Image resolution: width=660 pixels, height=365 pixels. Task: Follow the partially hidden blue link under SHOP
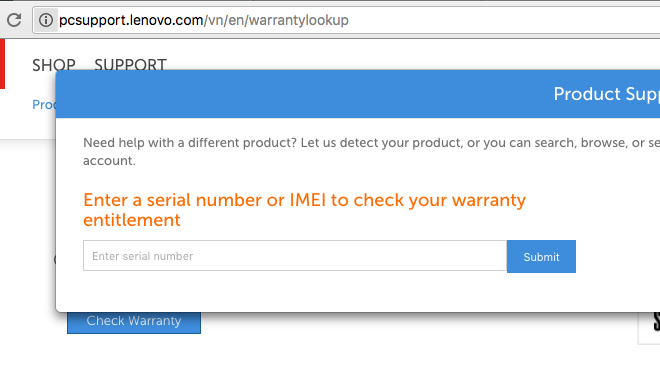click(44, 104)
